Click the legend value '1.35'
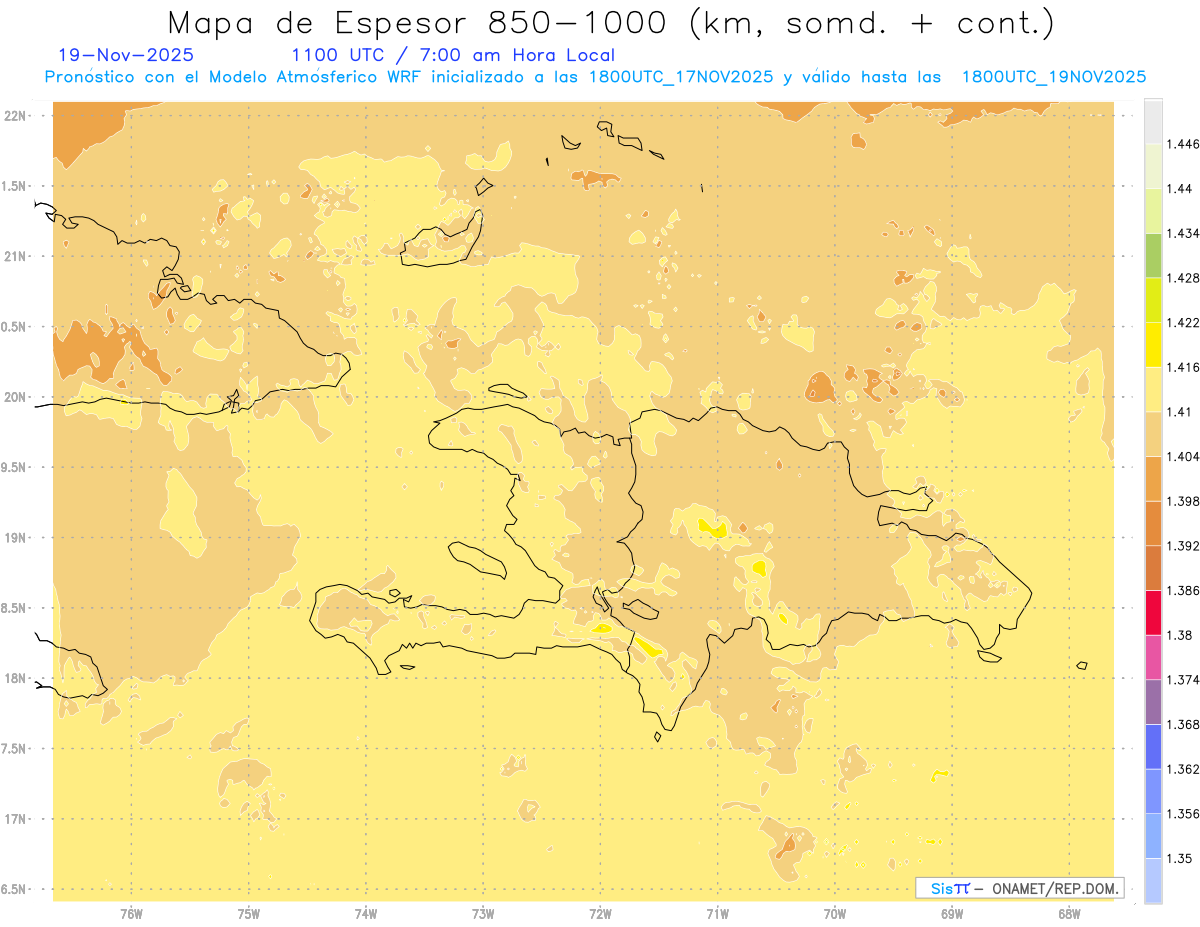Screen dimensions: 1200x927 pyautogui.click(x=1179, y=858)
